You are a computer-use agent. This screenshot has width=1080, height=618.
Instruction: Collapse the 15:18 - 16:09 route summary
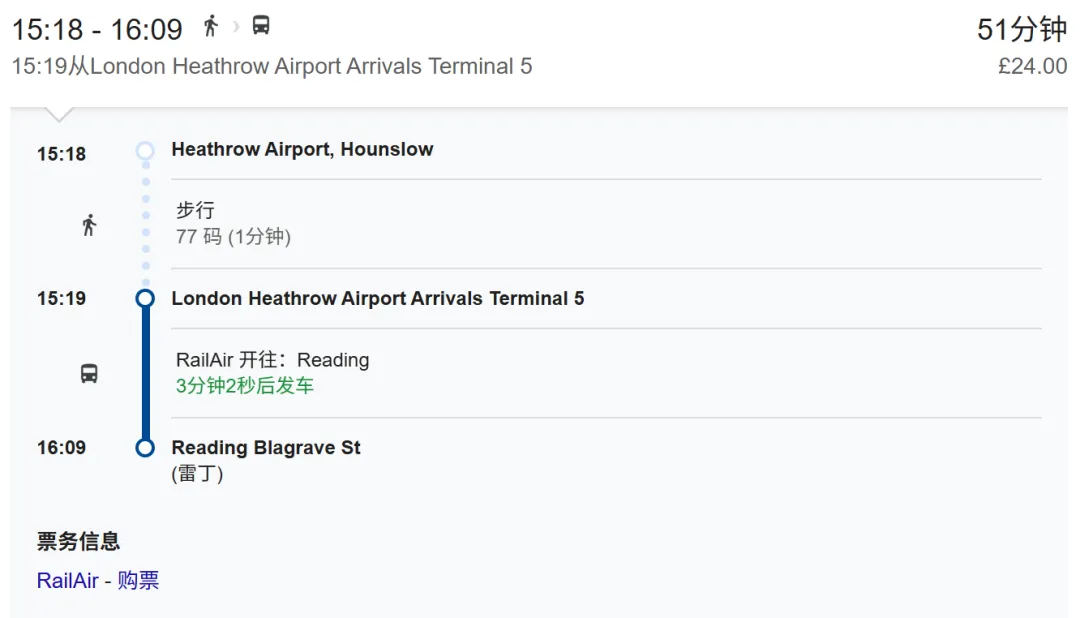pyautogui.click(x=97, y=30)
